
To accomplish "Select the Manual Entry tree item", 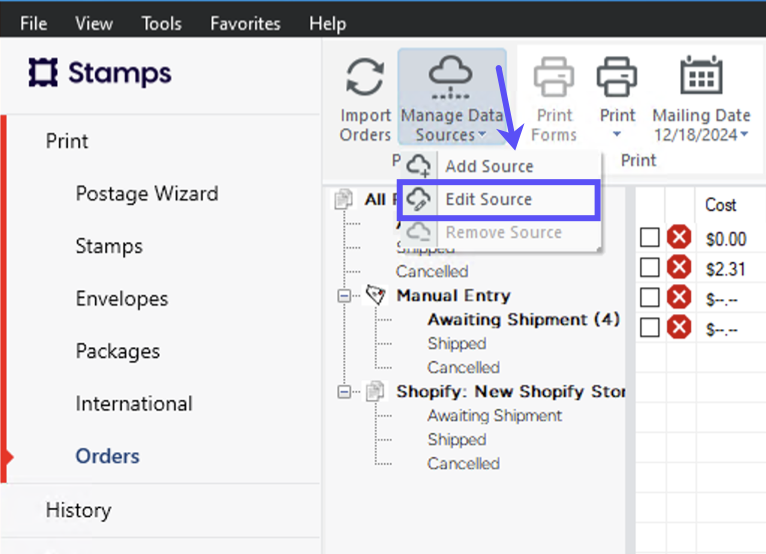I will (453, 296).
